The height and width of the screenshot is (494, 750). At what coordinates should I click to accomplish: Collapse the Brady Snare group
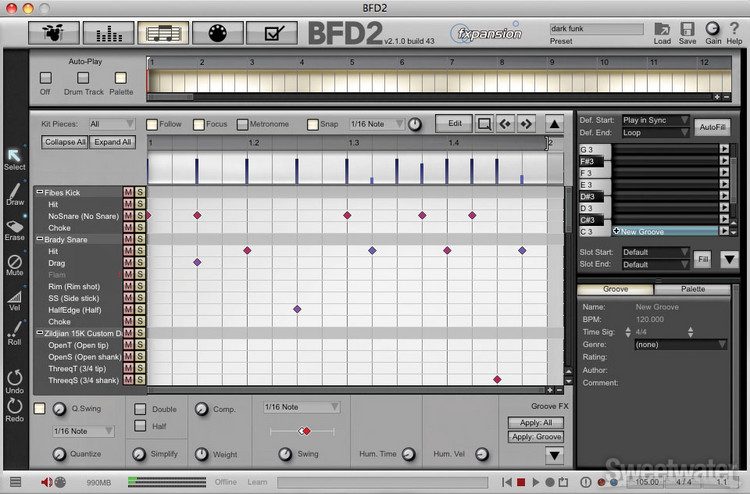(x=40, y=239)
